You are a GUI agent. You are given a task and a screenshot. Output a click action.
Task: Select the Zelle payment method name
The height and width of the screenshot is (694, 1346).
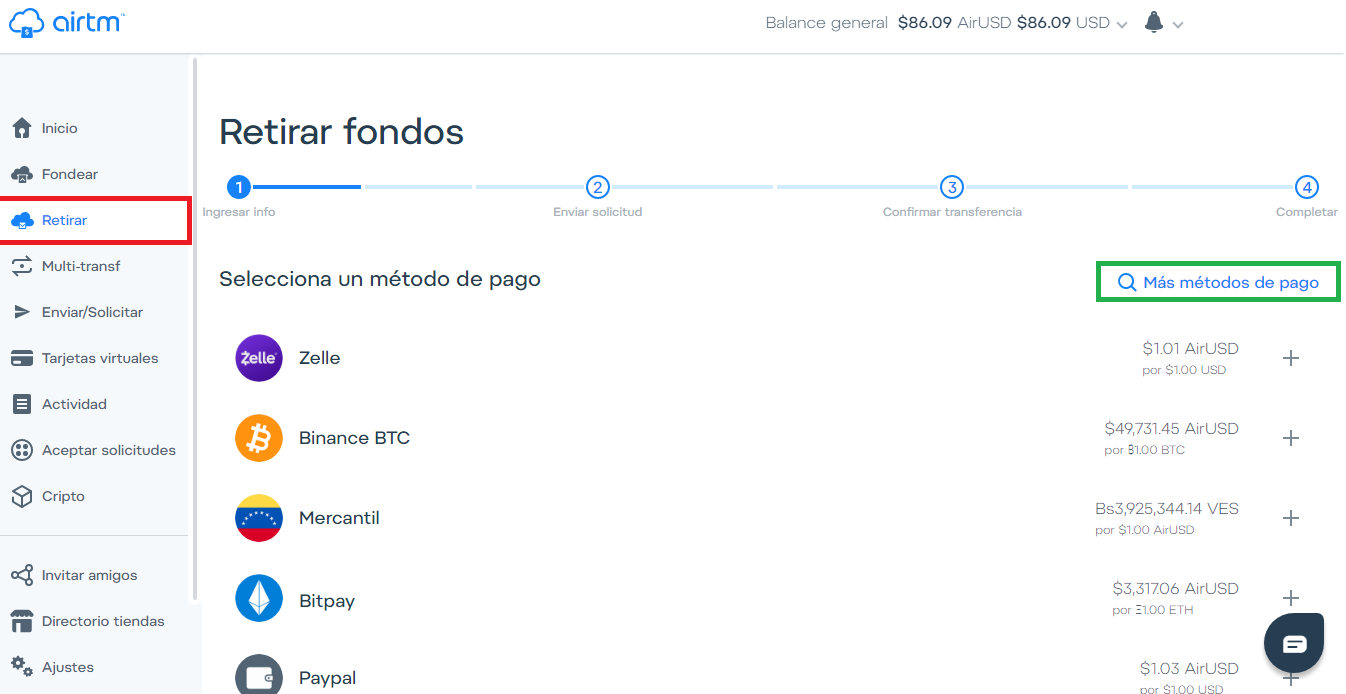click(320, 358)
